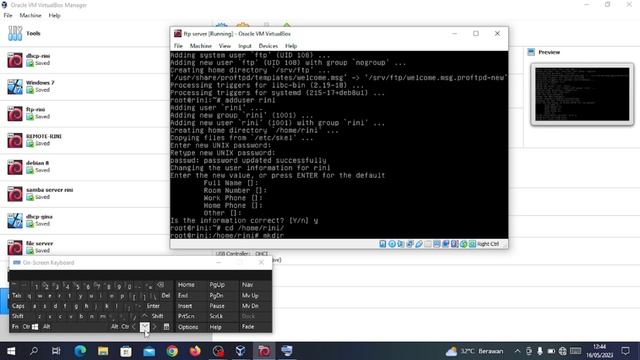Select the dhcp-rini virtual machine
Screen dimensions: 640x360
coord(86,60)
